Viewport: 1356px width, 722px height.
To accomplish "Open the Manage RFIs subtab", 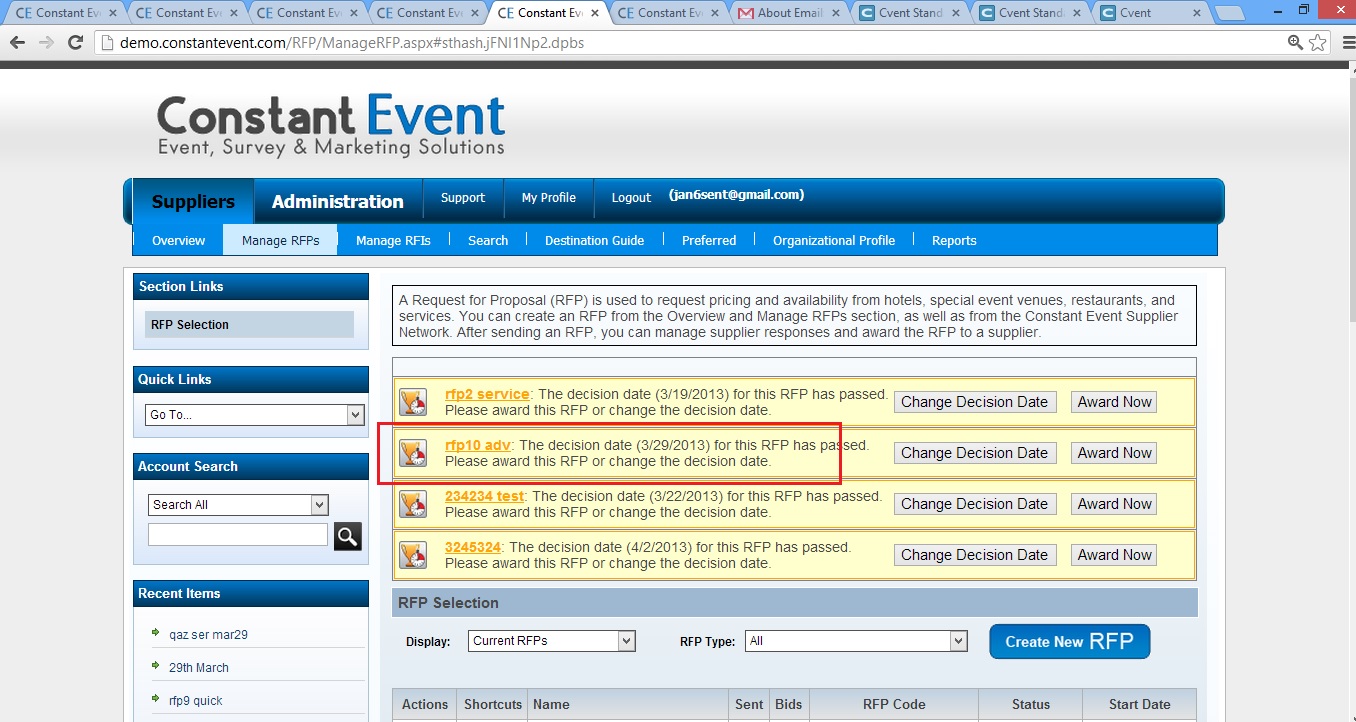I will (393, 241).
